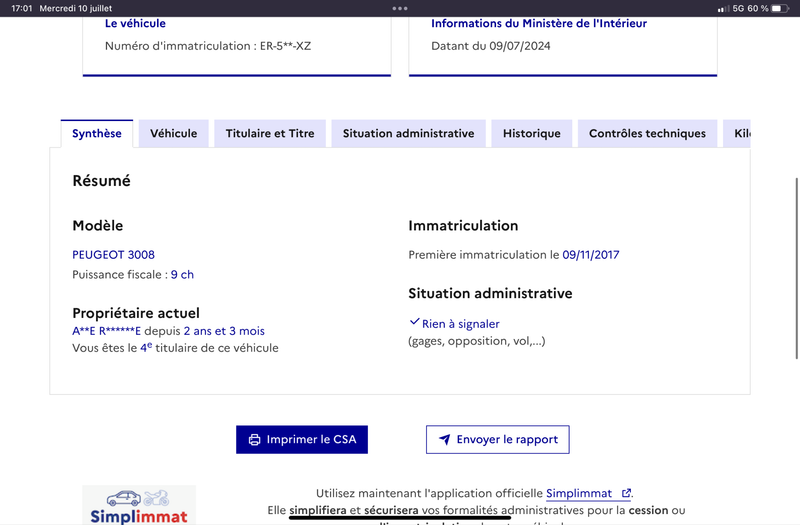Click the Résumé heading
Viewport: 800px width, 525px height.
102,181
